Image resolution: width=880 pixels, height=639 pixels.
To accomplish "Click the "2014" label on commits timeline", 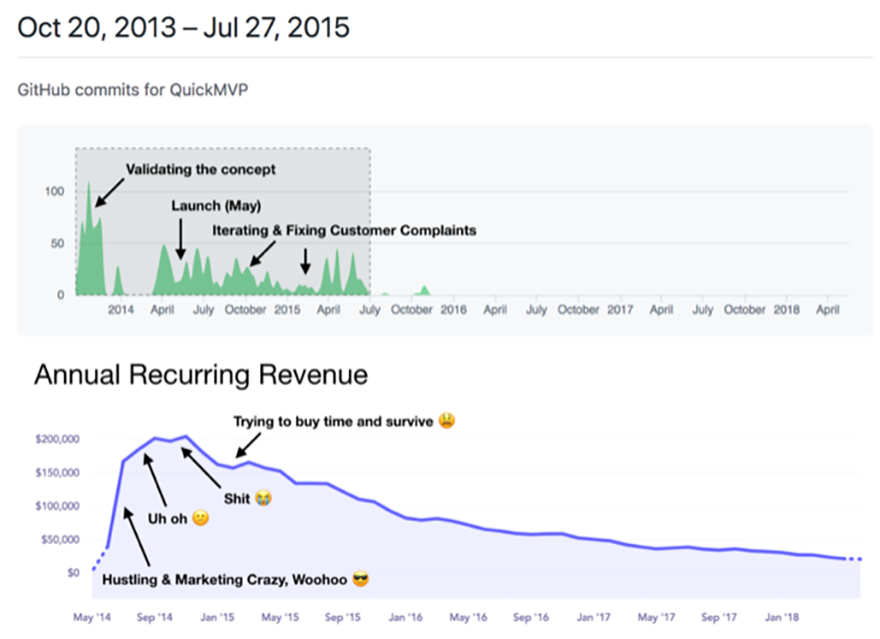I will (120, 310).
